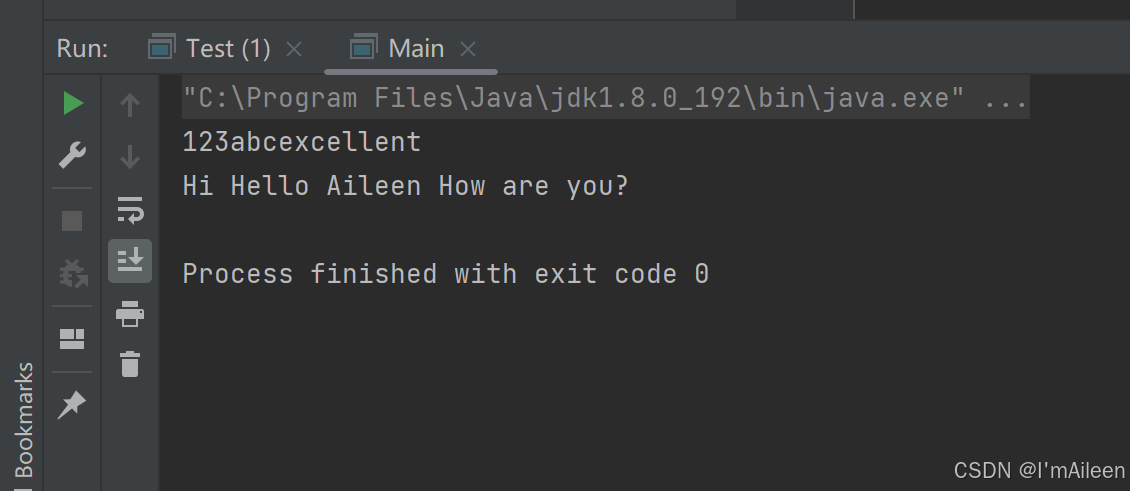Screen dimensions: 1130x491
Task: Click the Stop process square icon
Action: [x=72, y=221]
